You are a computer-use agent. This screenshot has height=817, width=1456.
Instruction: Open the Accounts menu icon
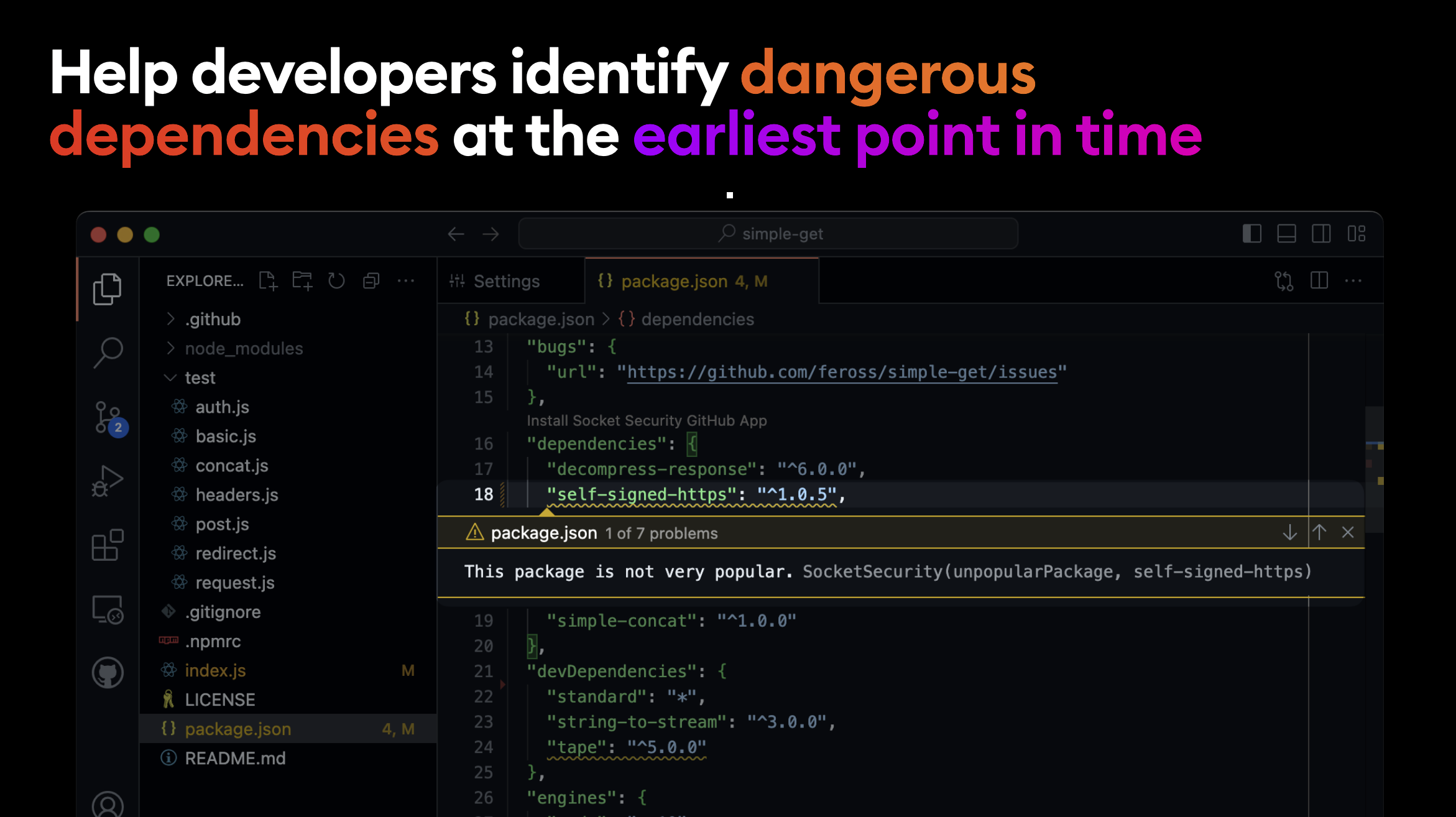tap(108, 805)
